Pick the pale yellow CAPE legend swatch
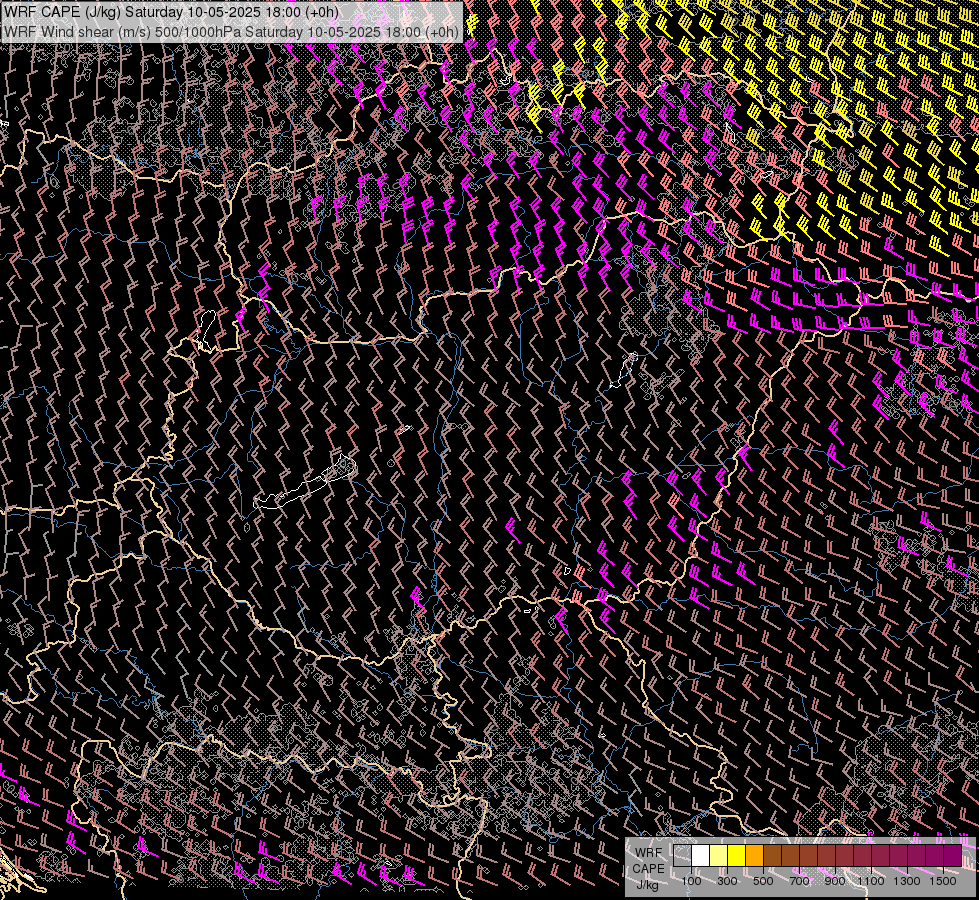Viewport: 979px width, 900px height. 719,856
